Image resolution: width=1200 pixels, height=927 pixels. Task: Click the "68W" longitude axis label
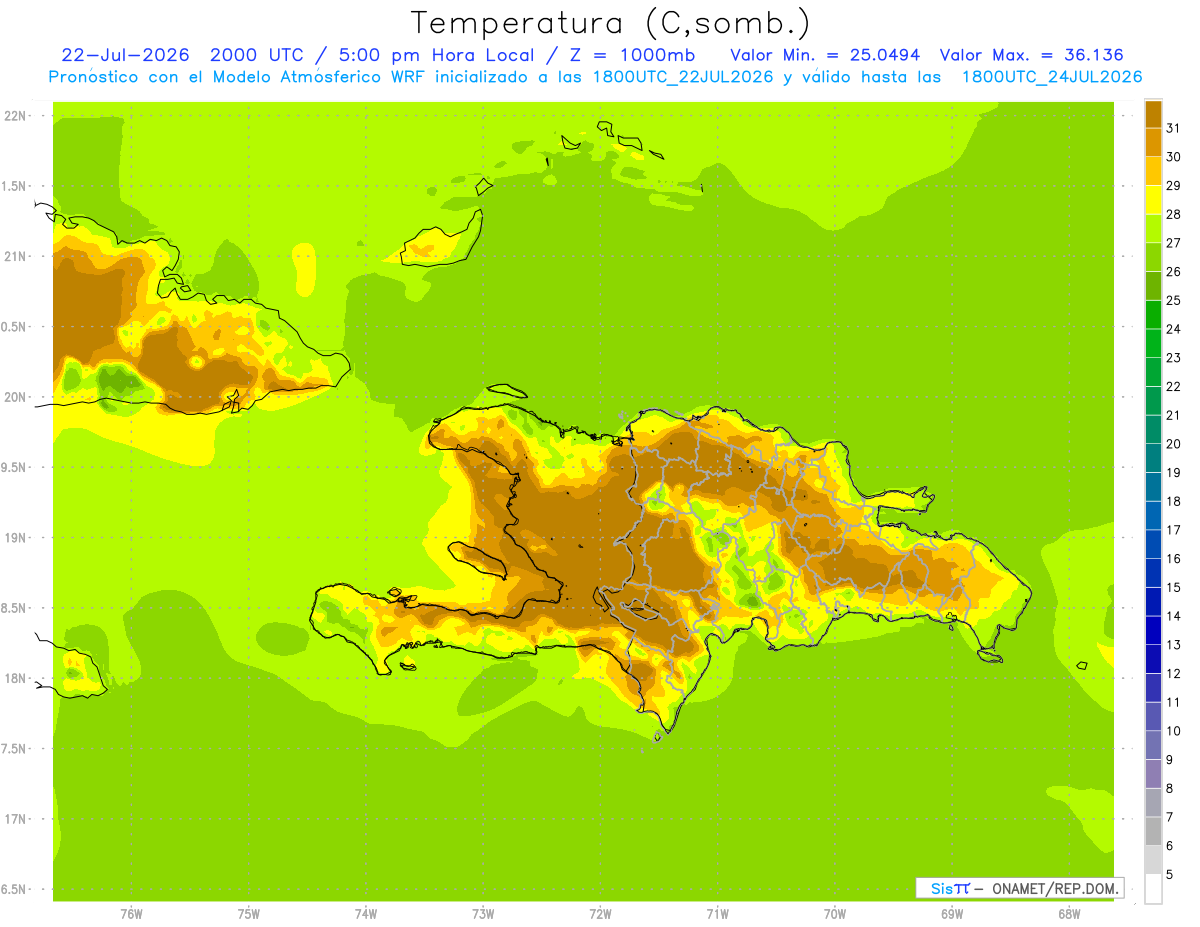(1069, 914)
